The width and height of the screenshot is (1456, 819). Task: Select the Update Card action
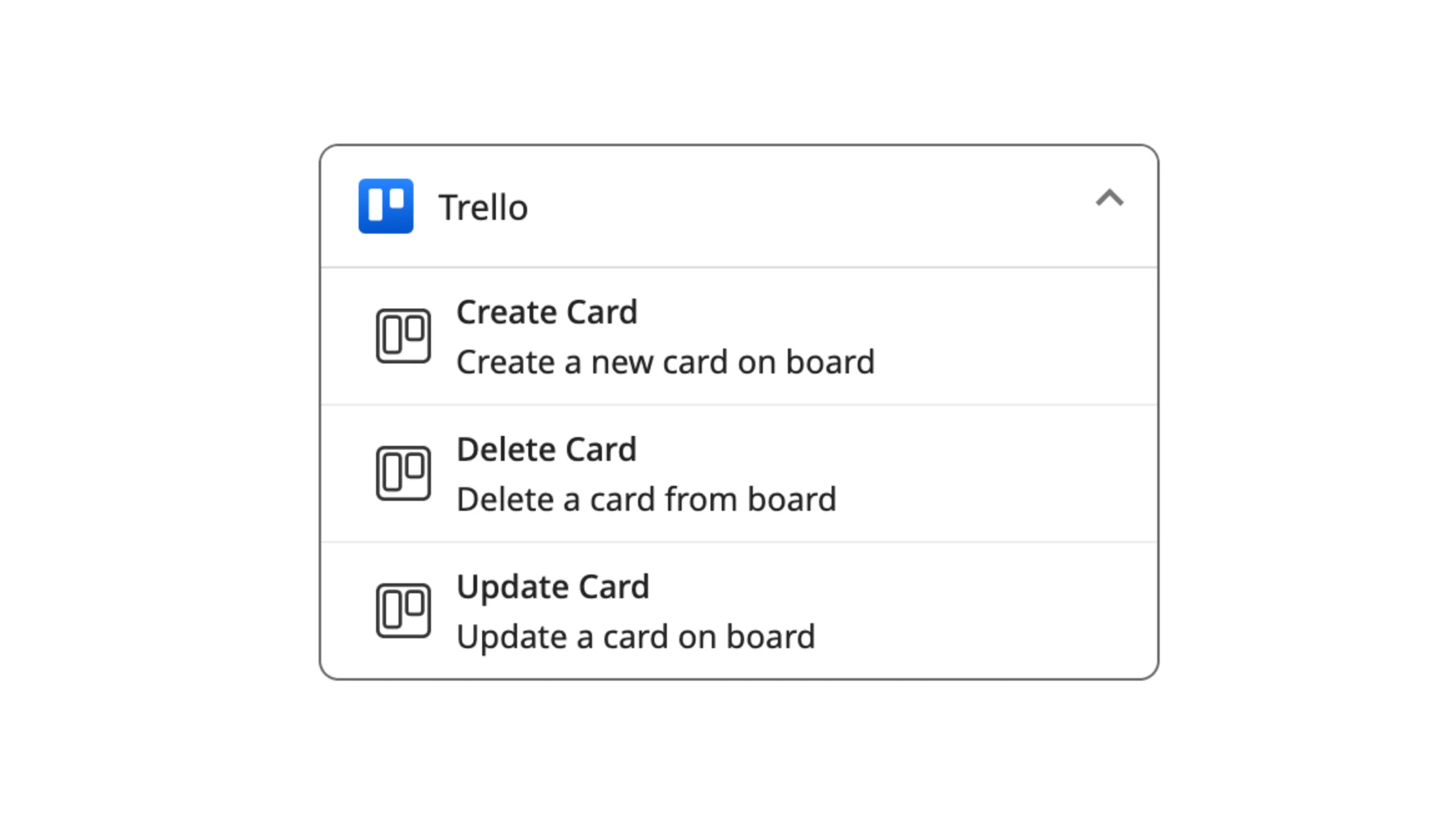739,610
